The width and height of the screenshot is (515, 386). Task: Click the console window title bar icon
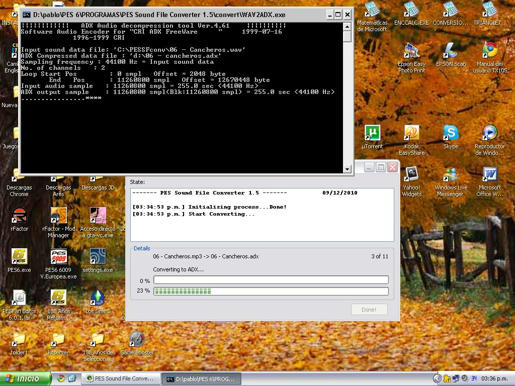[26, 15]
